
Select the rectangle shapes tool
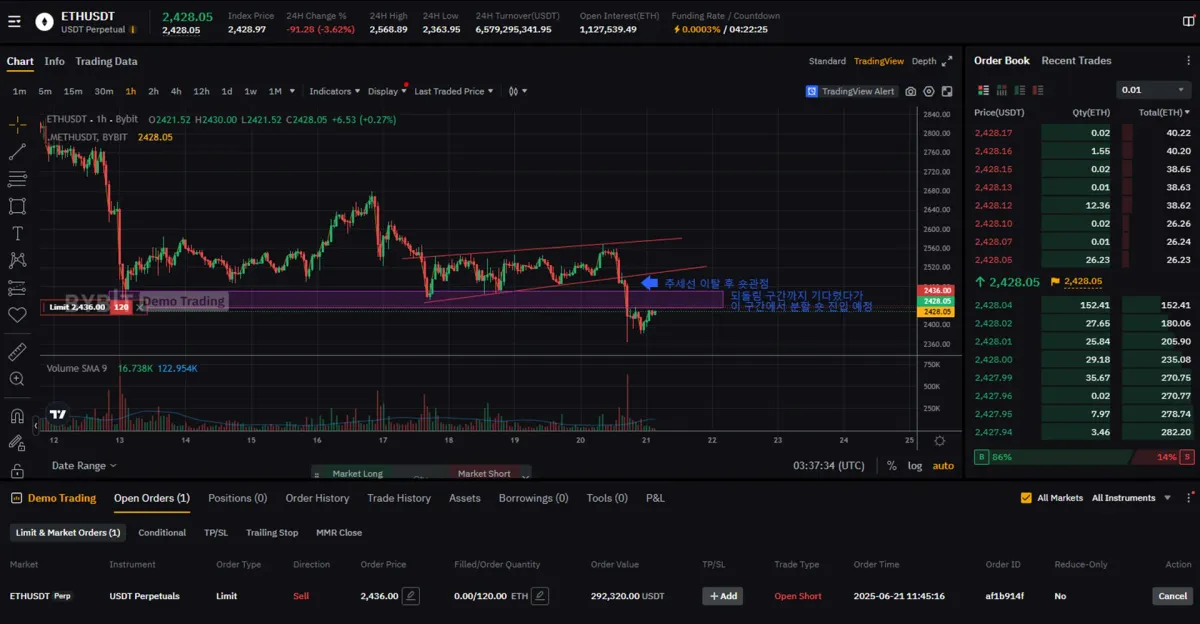(x=17, y=206)
